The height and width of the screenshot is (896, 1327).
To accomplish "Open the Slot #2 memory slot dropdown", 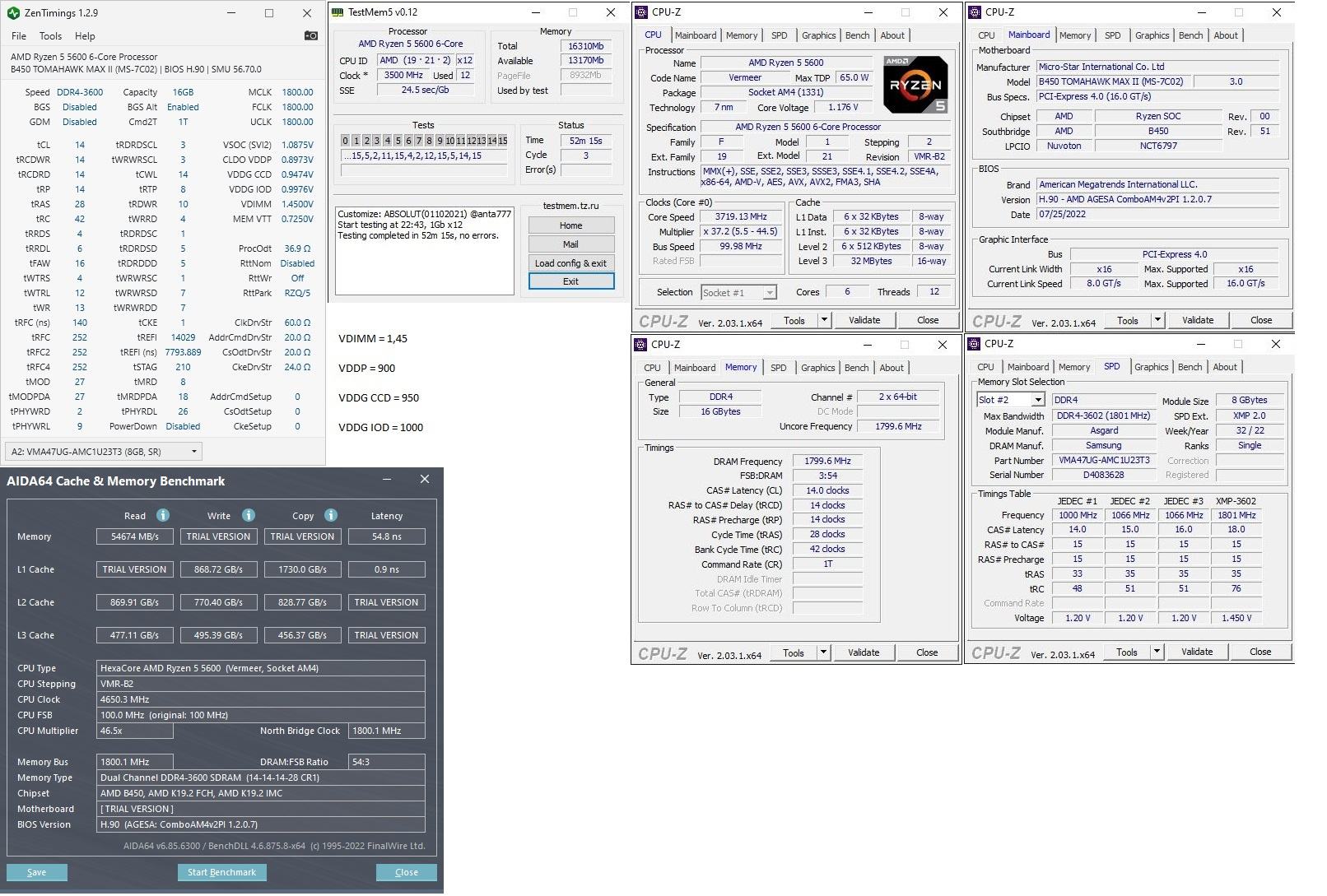I will (x=1011, y=400).
